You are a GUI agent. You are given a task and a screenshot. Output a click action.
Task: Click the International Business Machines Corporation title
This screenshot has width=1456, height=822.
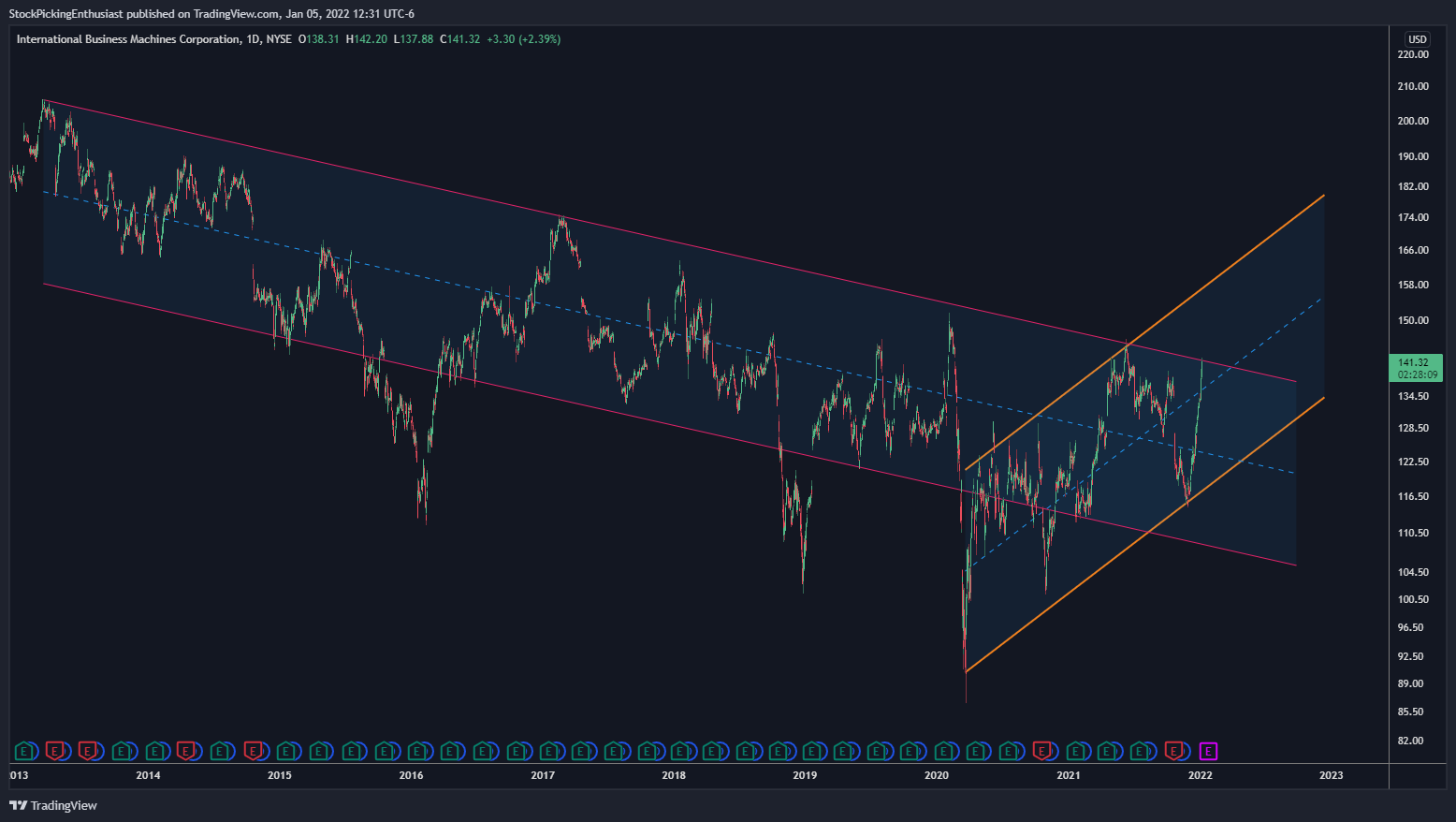point(128,39)
